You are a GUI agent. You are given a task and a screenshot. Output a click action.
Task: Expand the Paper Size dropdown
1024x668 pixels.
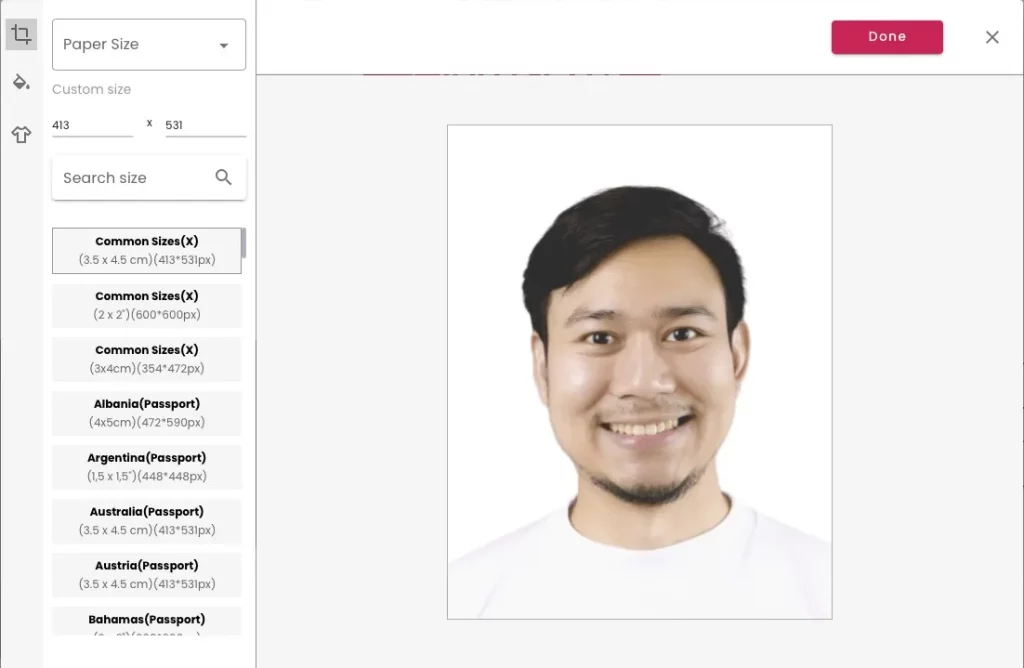coord(149,44)
